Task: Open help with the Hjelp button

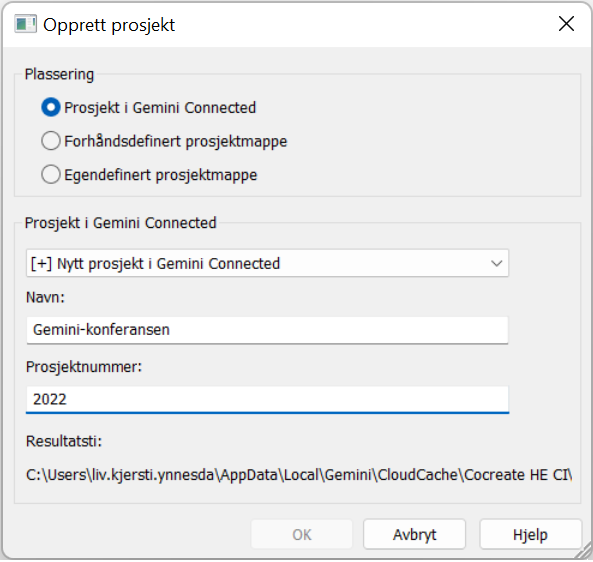Action: click(x=530, y=534)
